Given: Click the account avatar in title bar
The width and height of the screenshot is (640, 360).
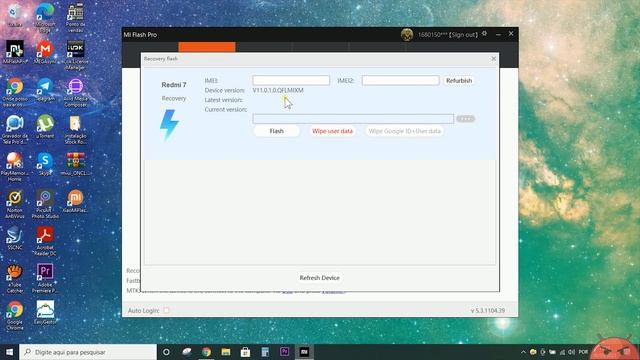Looking at the screenshot, I should 407,35.
